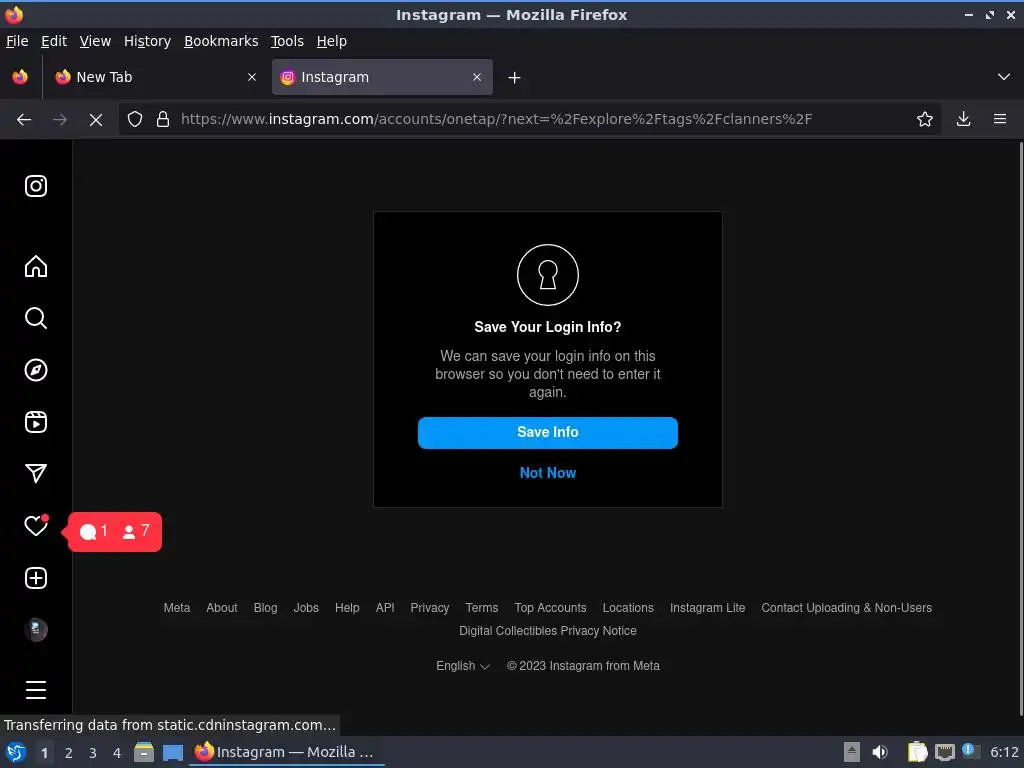Click the Instagram URL in the address bar
Image resolution: width=1024 pixels, height=768 pixels.
click(496, 119)
